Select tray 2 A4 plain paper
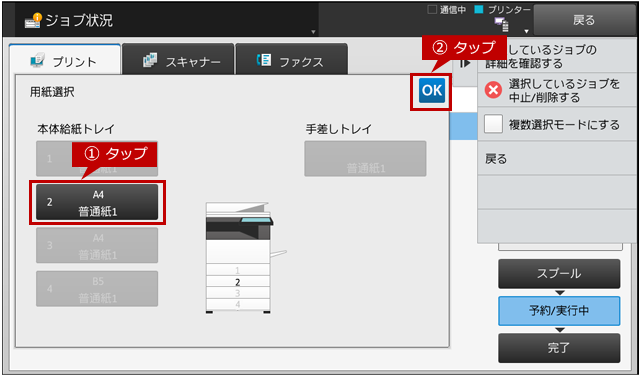The height and width of the screenshot is (376, 640). 97,202
